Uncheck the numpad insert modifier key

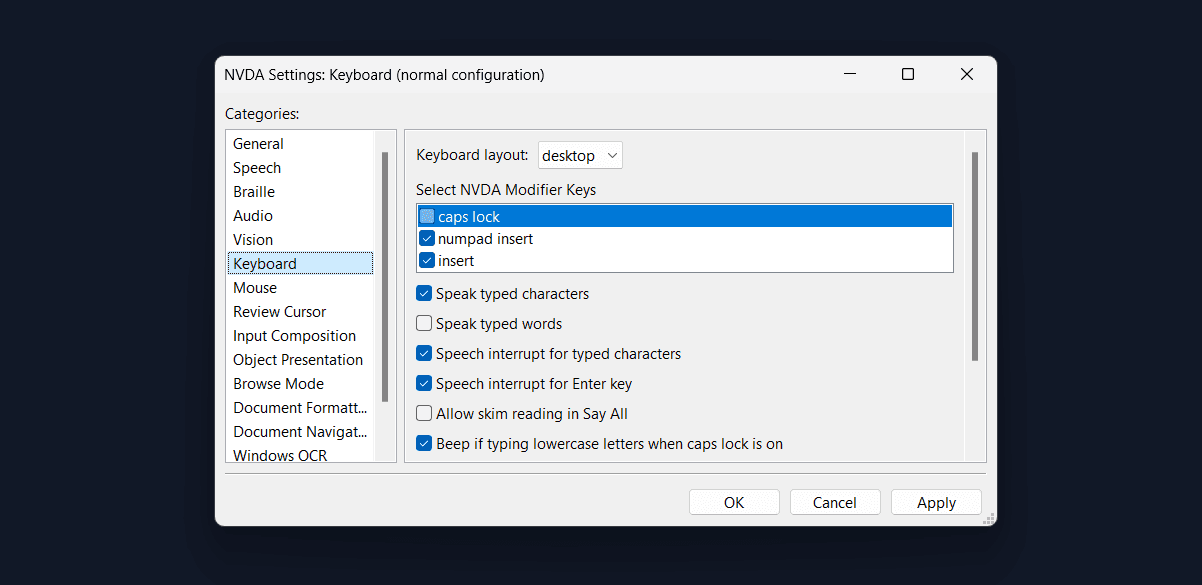point(427,238)
